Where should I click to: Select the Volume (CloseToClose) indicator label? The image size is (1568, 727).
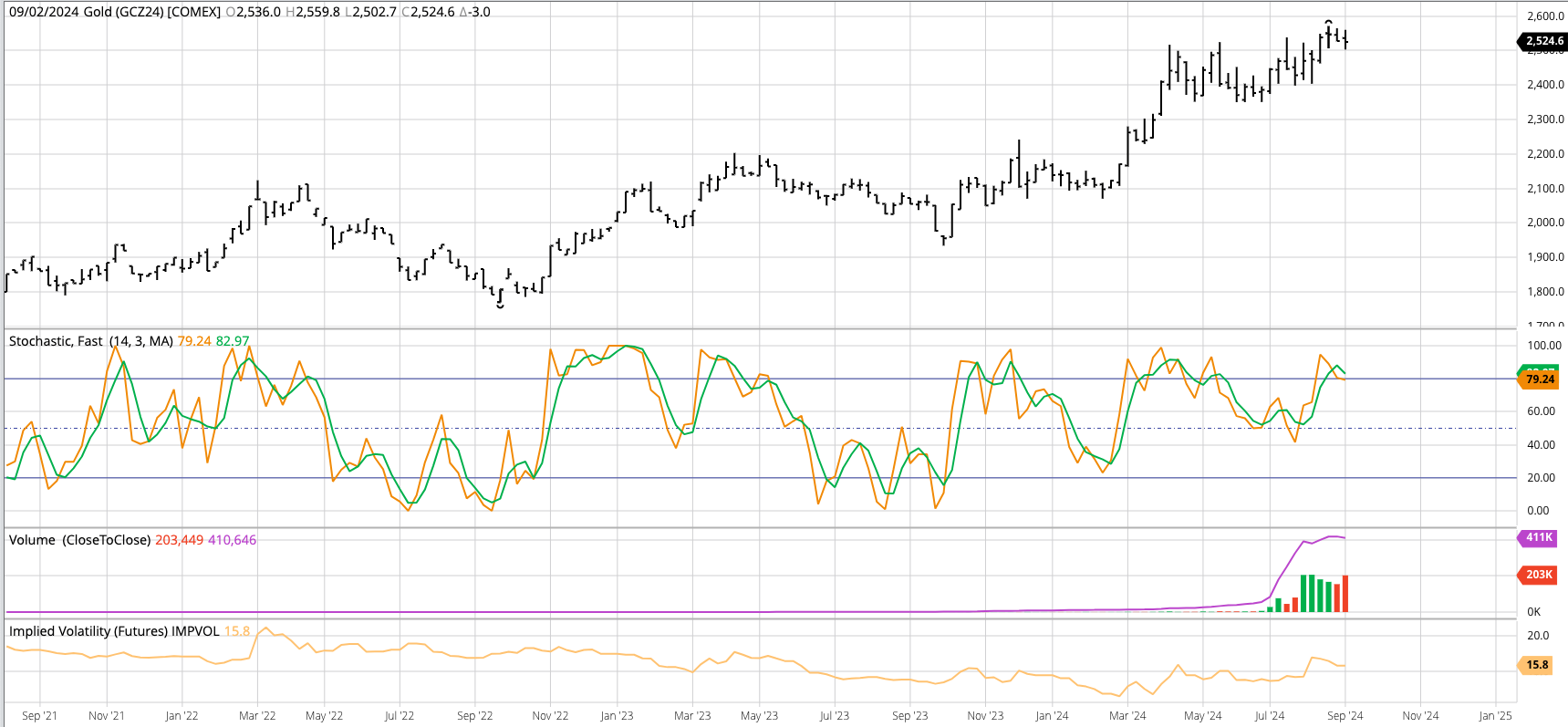(79, 540)
